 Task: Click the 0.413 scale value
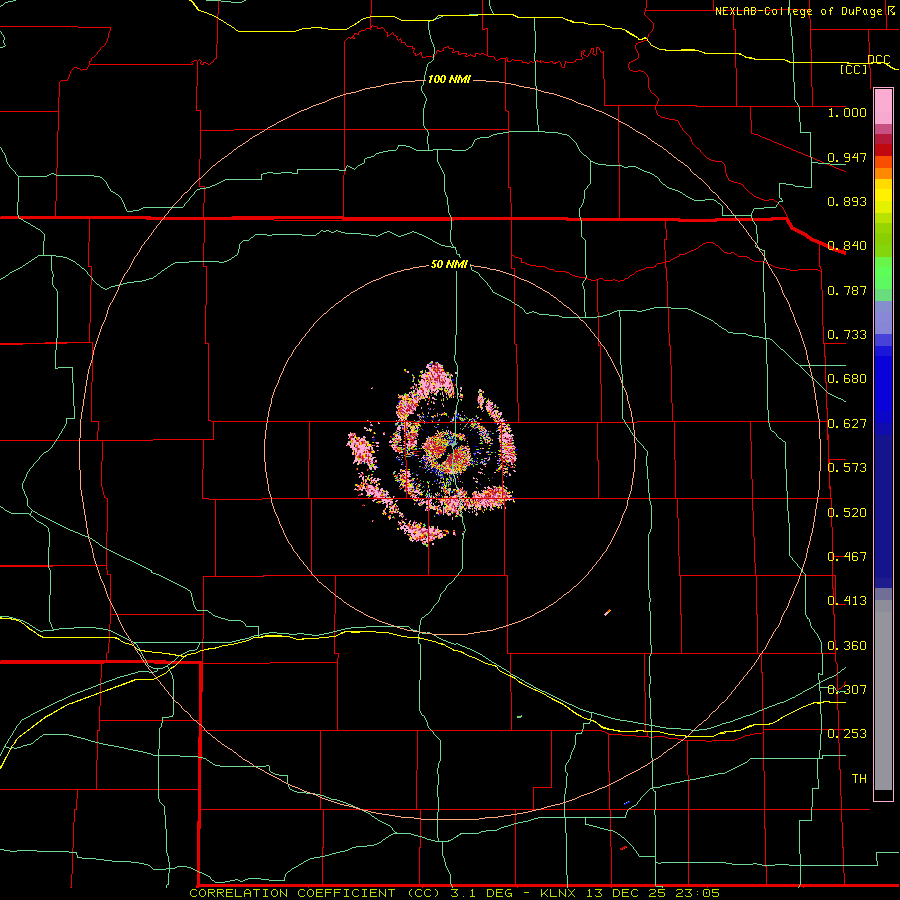pyautogui.click(x=847, y=601)
